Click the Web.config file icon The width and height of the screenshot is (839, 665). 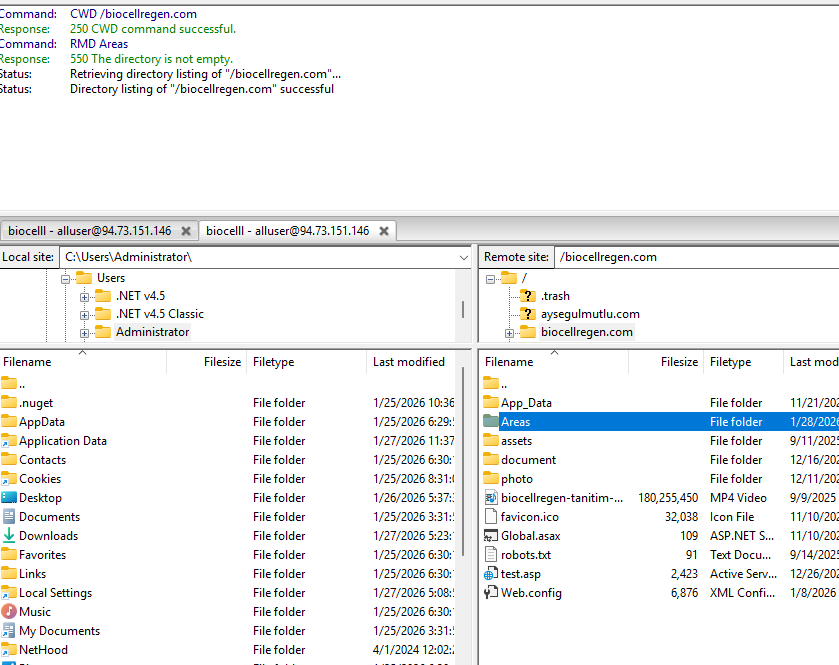pyautogui.click(x=491, y=593)
